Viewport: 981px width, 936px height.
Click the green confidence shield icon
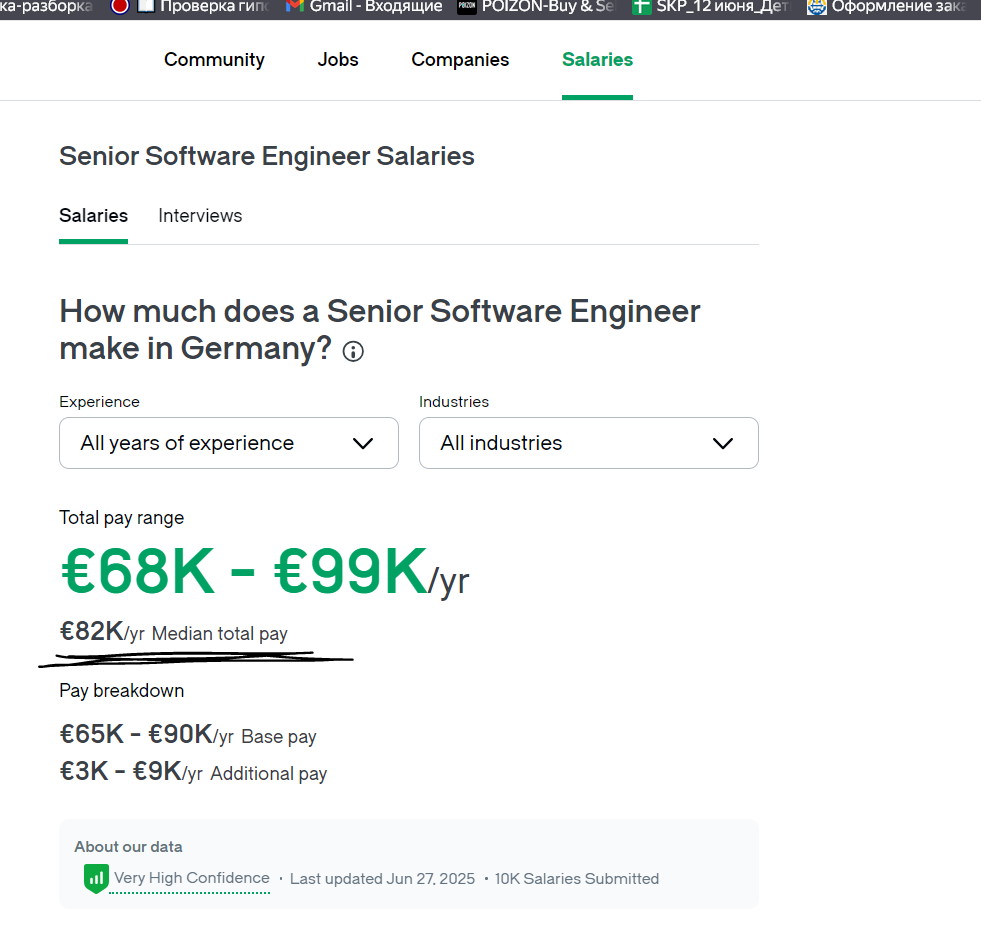click(96, 879)
